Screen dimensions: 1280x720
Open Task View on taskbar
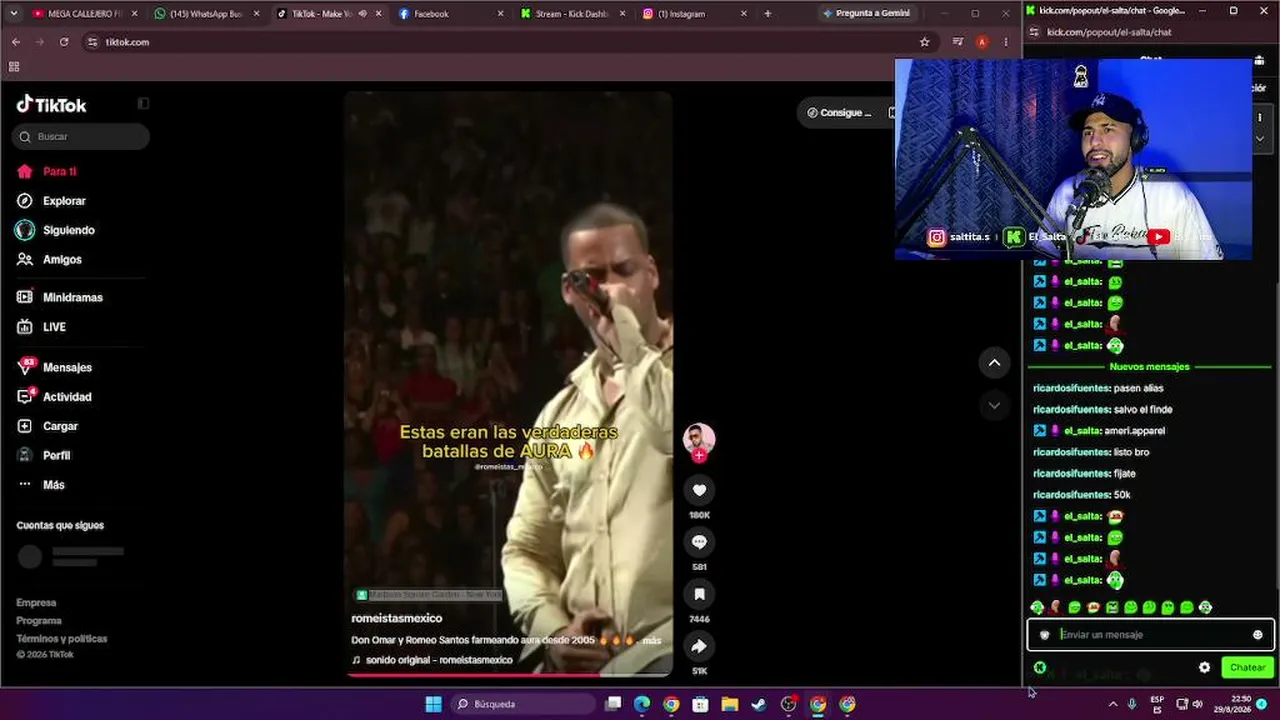coord(613,704)
